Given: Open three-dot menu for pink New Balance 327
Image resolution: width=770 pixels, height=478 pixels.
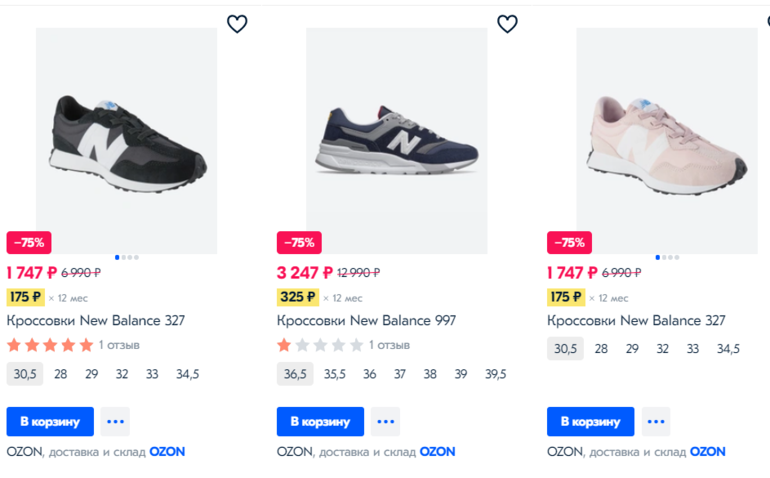Looking at the screenshot, I should 656,421.
